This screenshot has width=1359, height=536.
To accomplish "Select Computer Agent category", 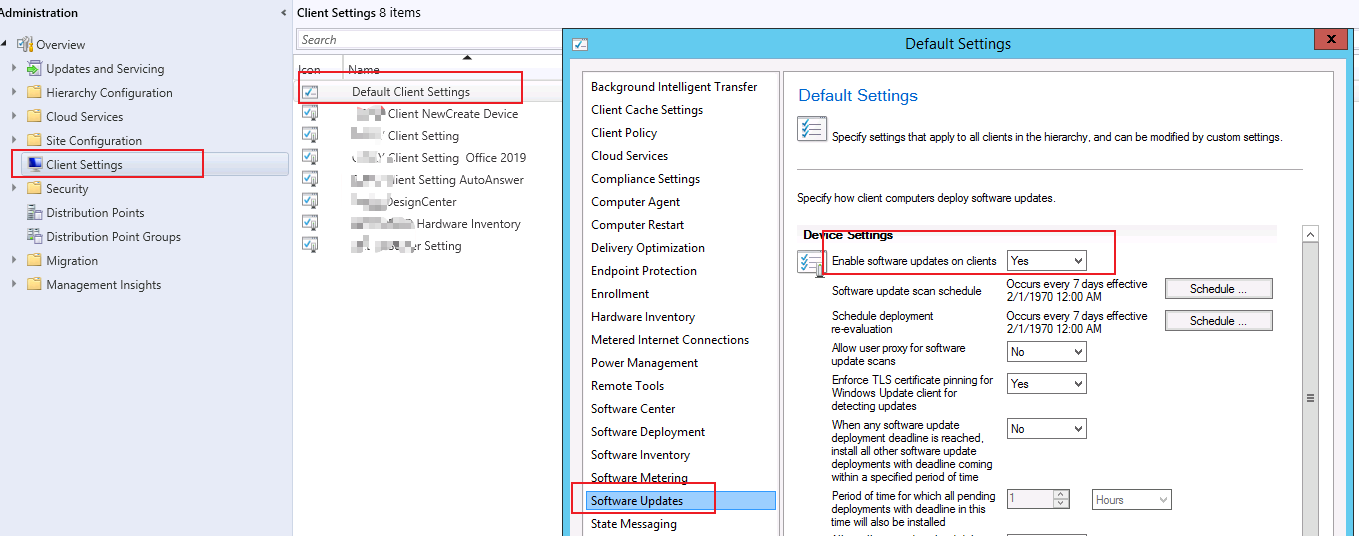I will 635,202.
